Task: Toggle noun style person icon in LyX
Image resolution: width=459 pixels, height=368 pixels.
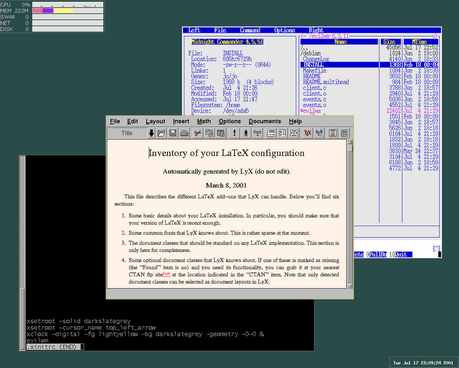Action: point(246,133)
